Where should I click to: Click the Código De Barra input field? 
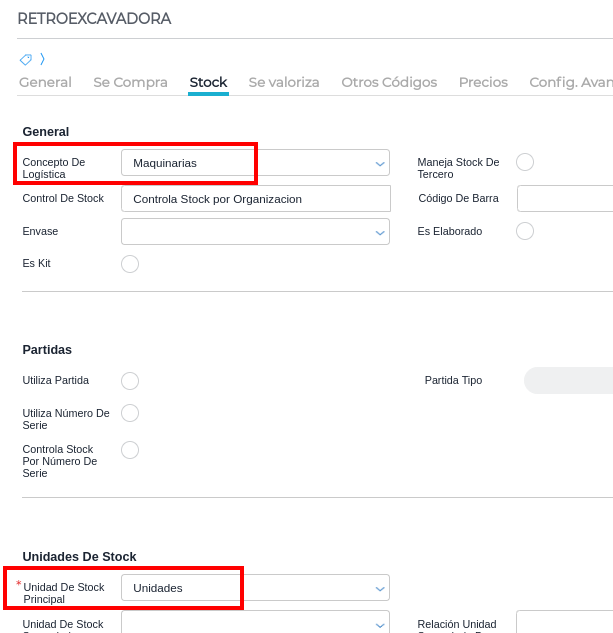tap(565, 199)
